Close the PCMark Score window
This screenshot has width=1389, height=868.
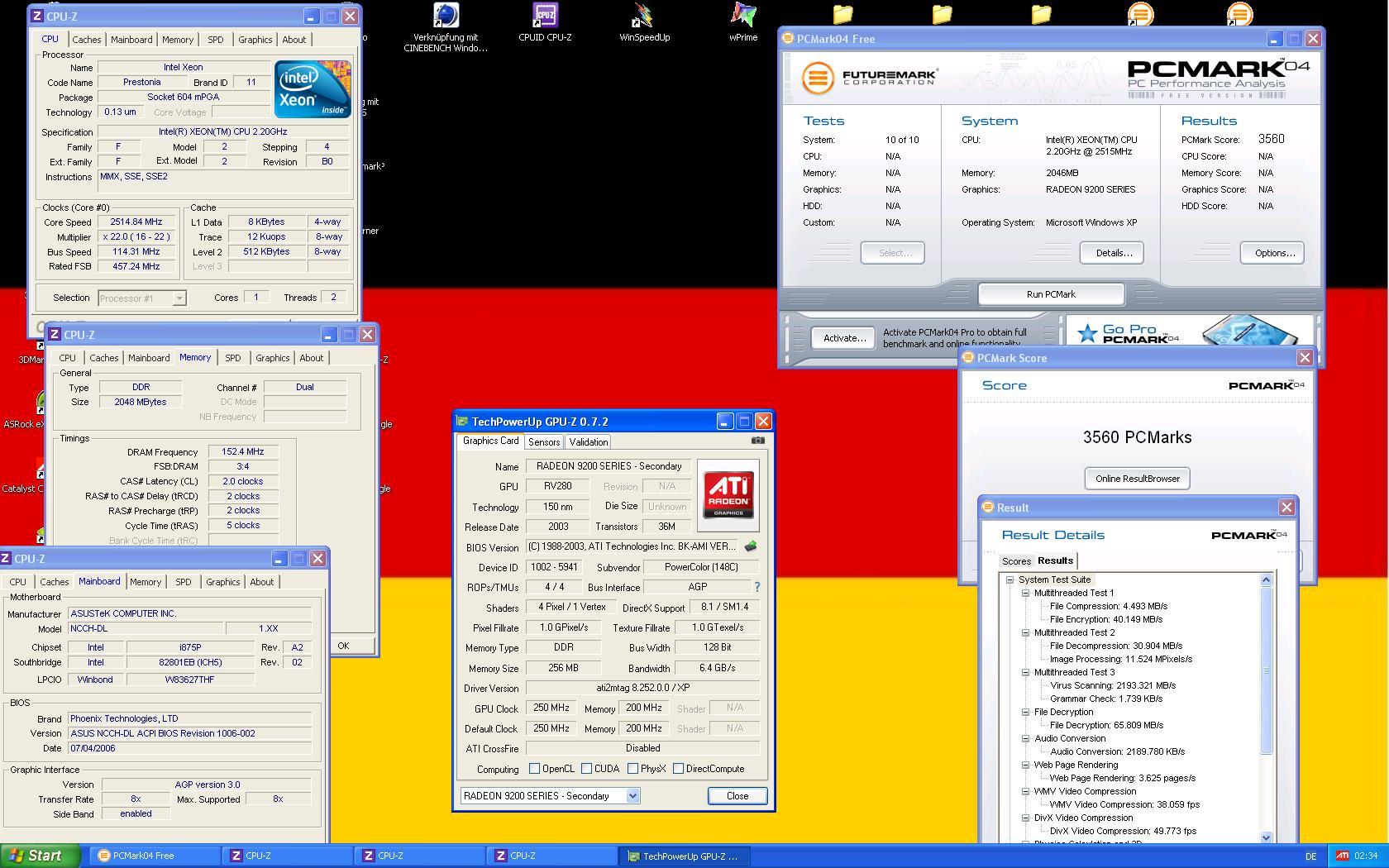click(x=1305, y=358)
